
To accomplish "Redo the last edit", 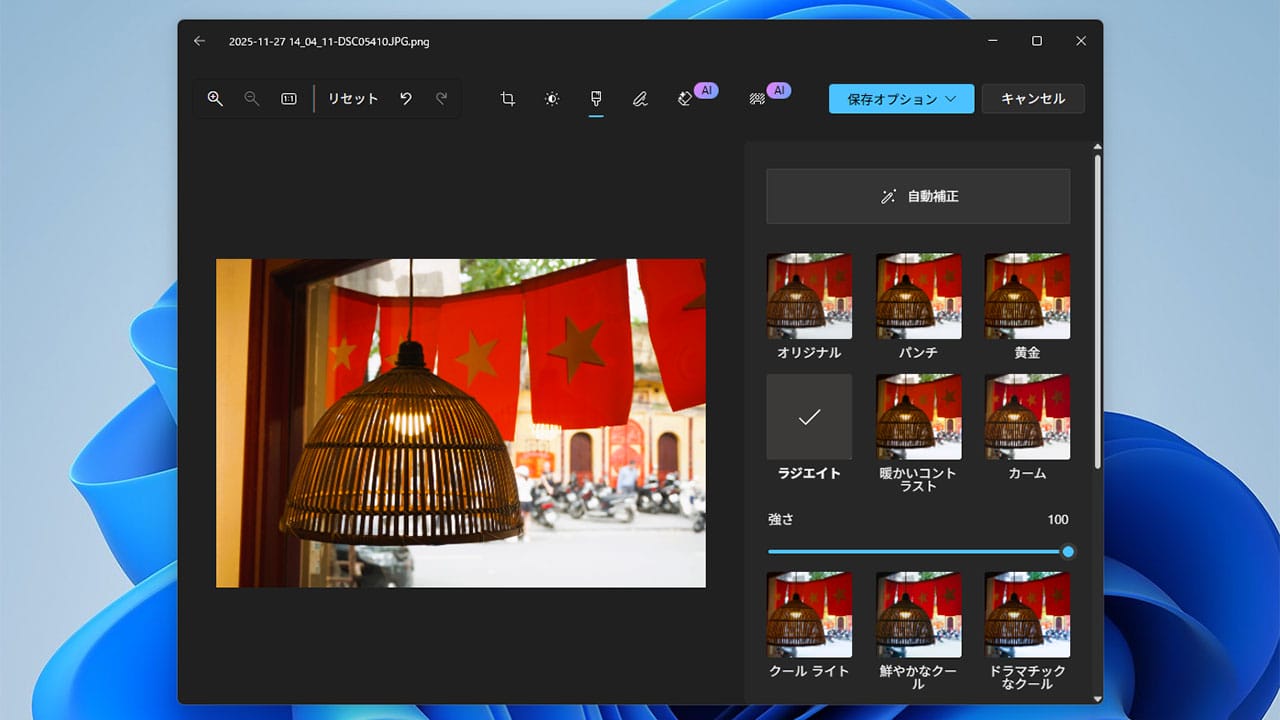I will pyautogui.click(x=440, y=98).
